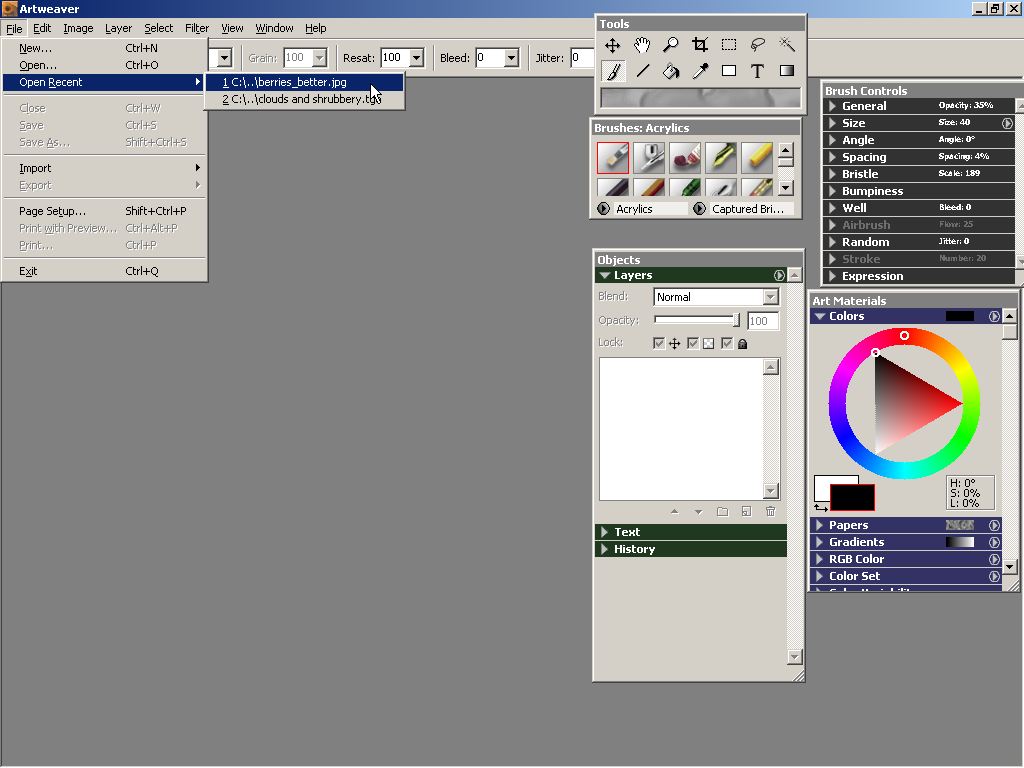Select the Magic Wand tool
The image size is (1024, 768).
point(787,45)
